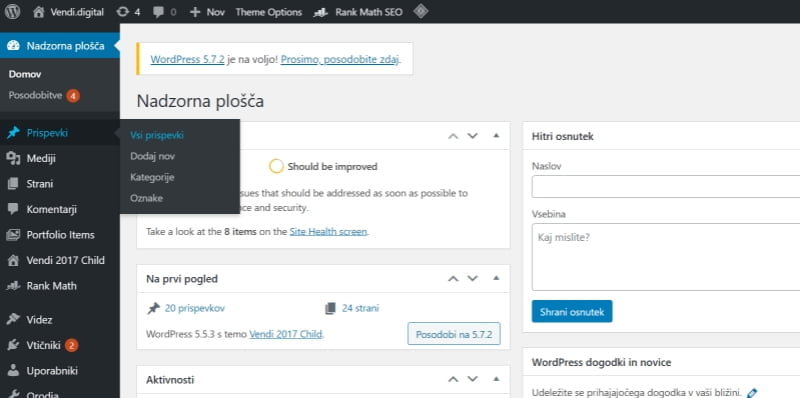Open the comments bubble in admin bar
This screenshot has height=398, width=800.
[164, 12]
